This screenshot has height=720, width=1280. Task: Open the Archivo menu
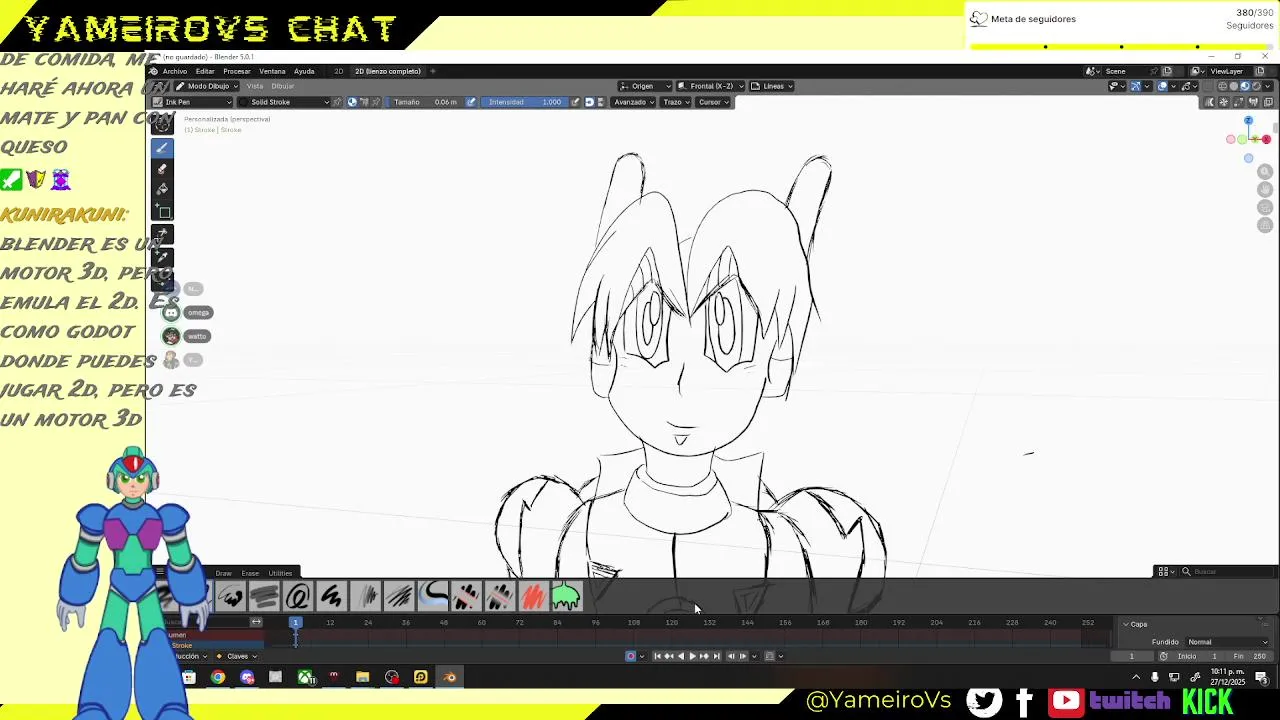[x=175, y=71]
